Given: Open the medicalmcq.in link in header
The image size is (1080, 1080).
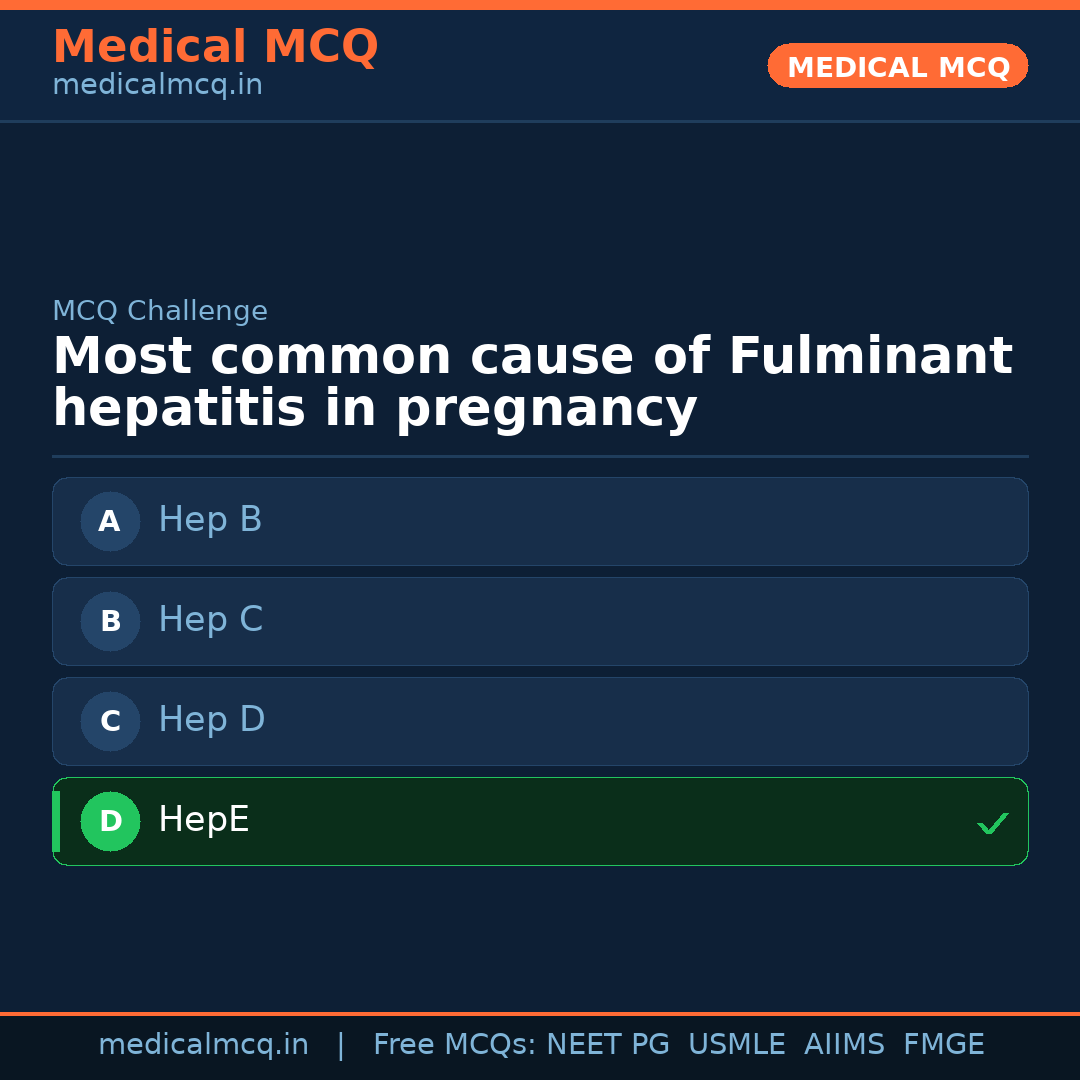Looking at the screenshot, I should [157, 86].
